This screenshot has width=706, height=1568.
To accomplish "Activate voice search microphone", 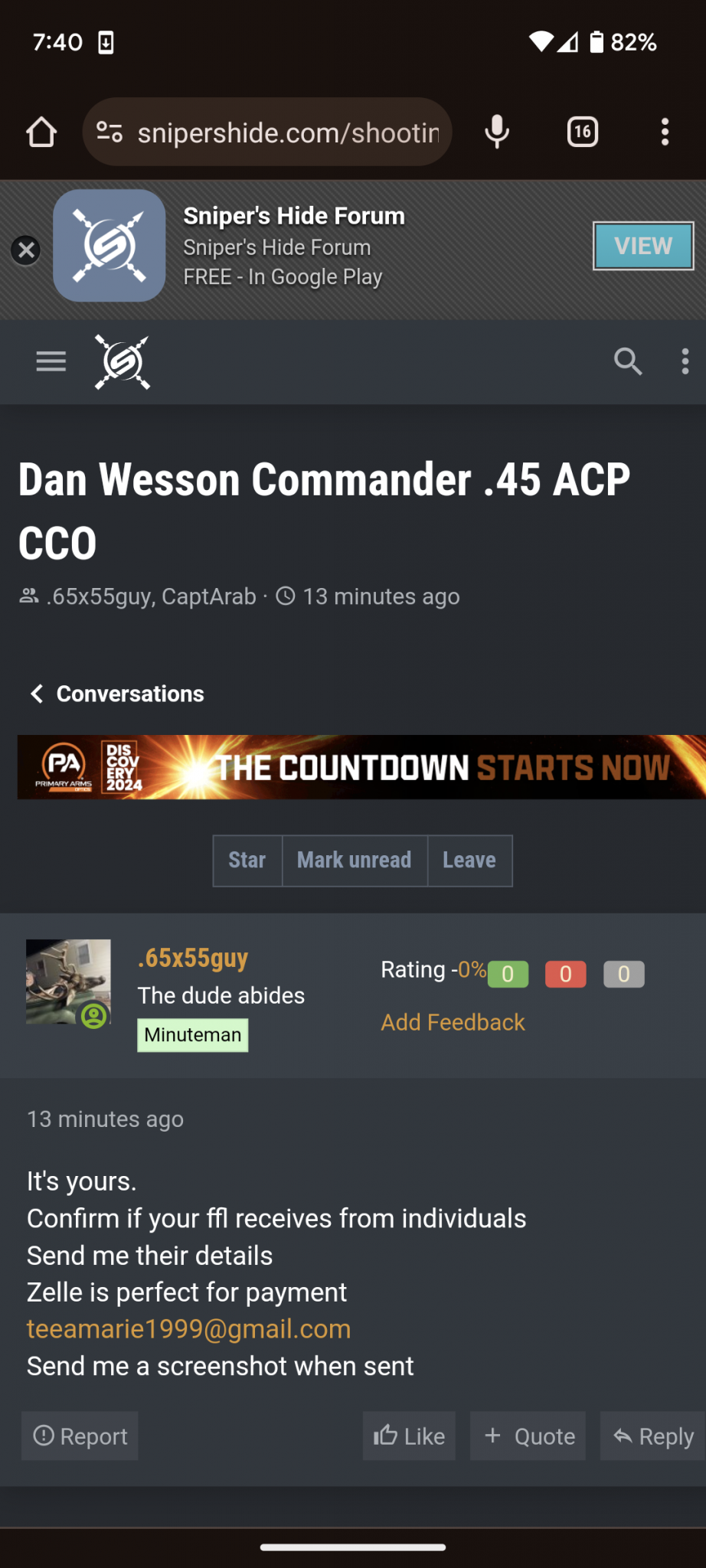I will point(497,132).
